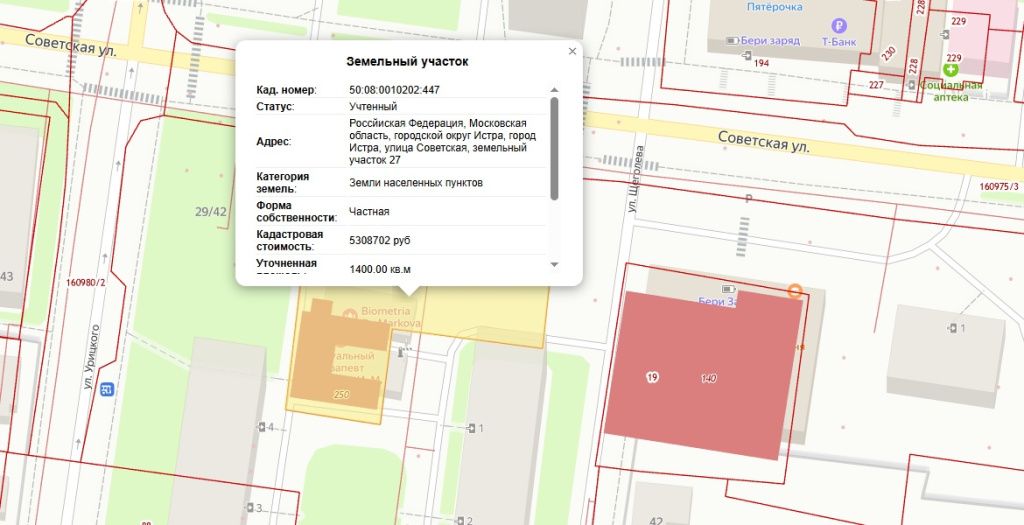Click the popup's vertical scrollbar thumb
This screenshot has width=1024, height=525.
click(555, 145)
